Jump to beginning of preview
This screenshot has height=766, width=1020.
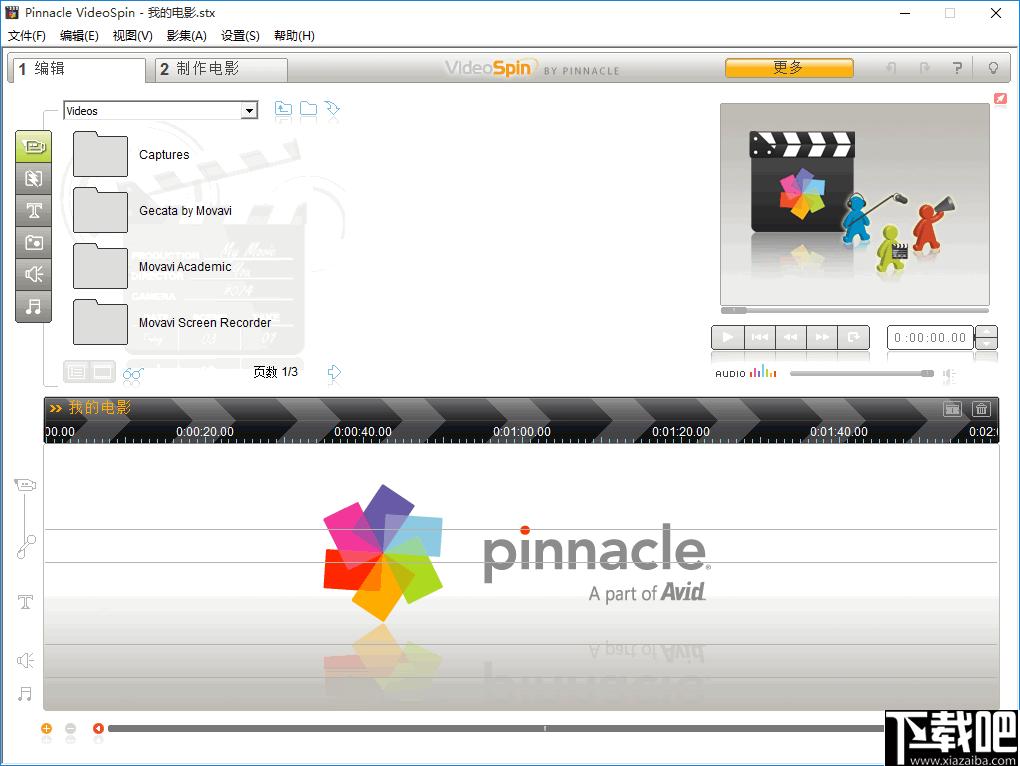point(759,337)
